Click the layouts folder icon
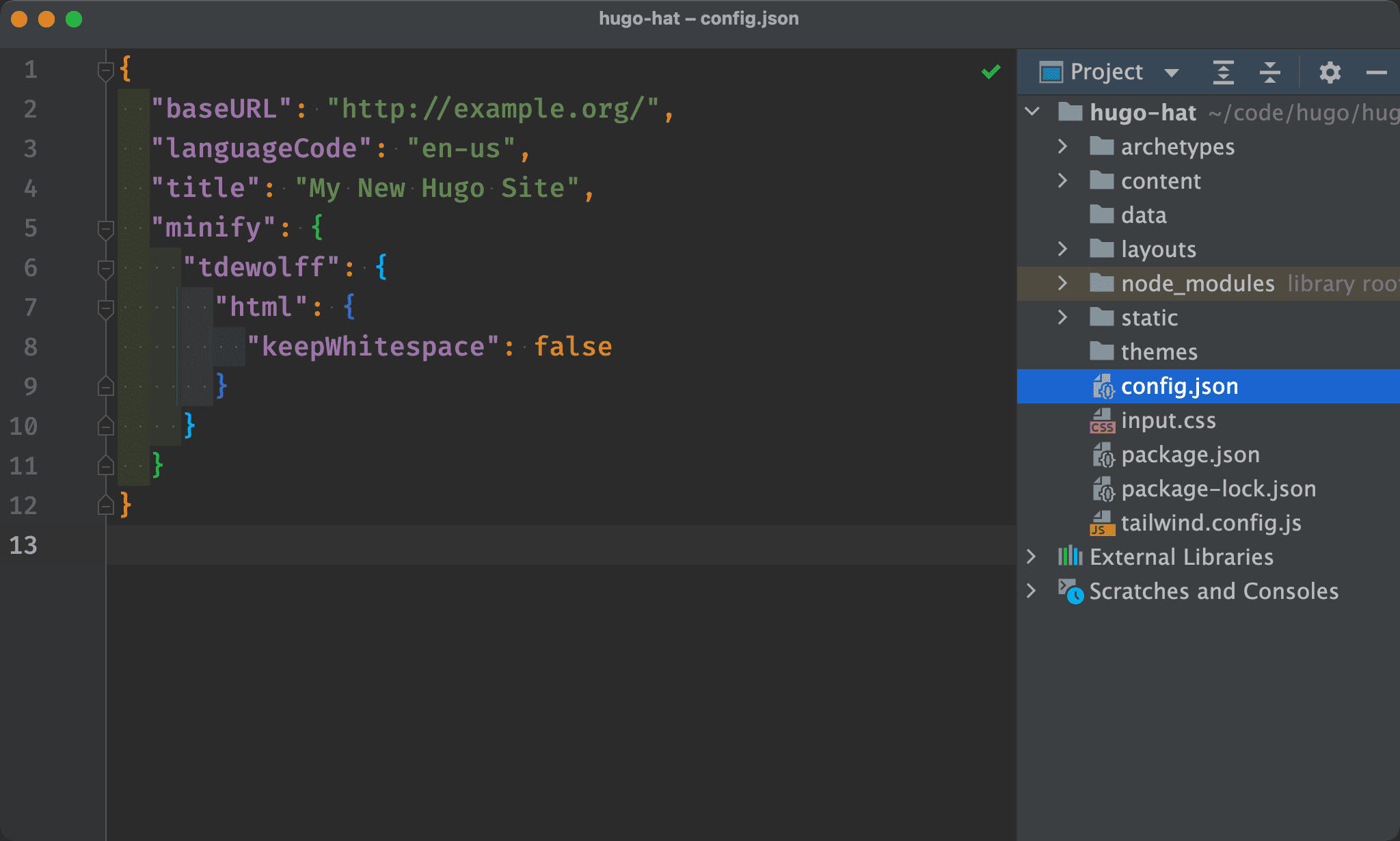Viewport: 1400px width, 841px height. click(1101, 248)
